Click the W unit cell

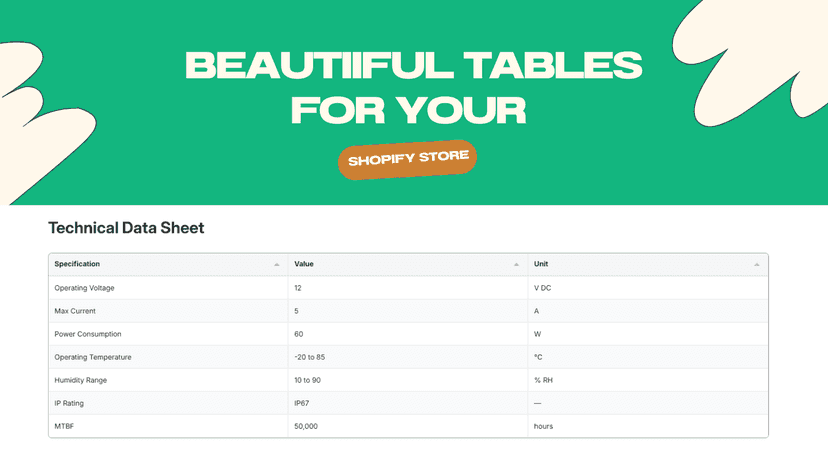point(648,334)
